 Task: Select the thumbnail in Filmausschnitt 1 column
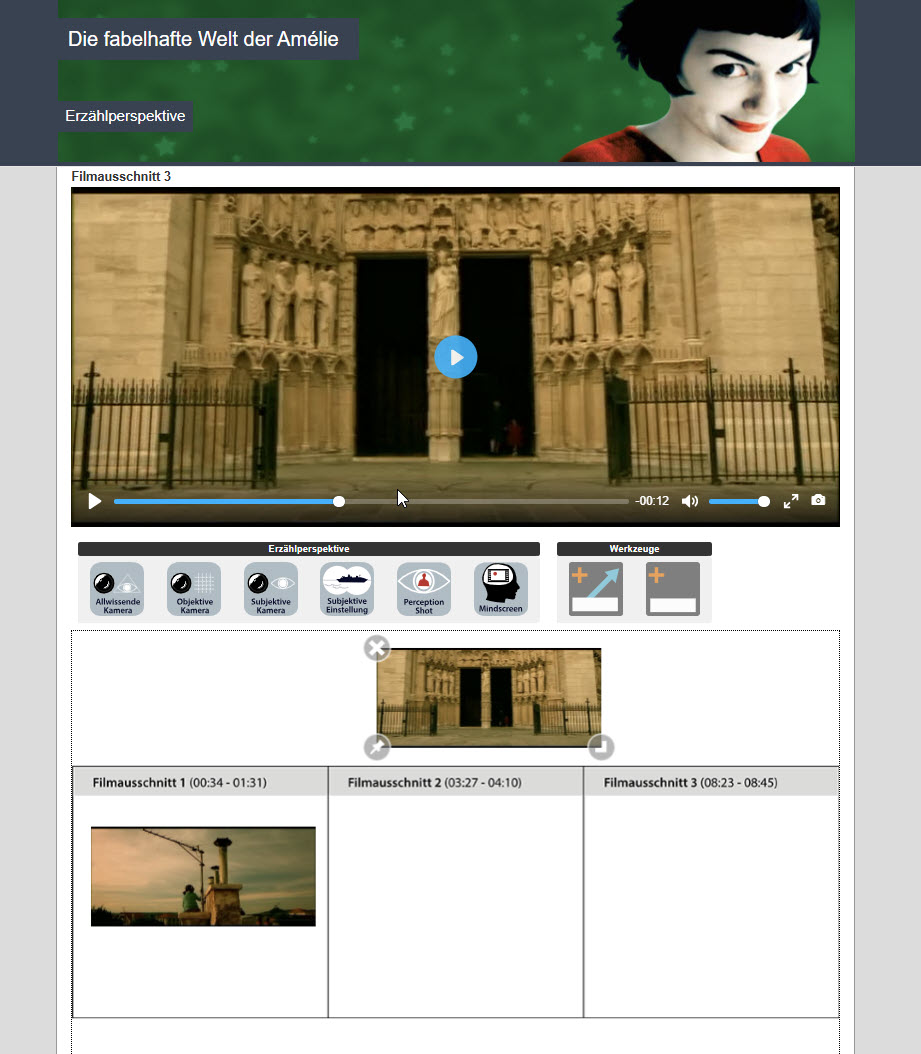pos(203,876)
